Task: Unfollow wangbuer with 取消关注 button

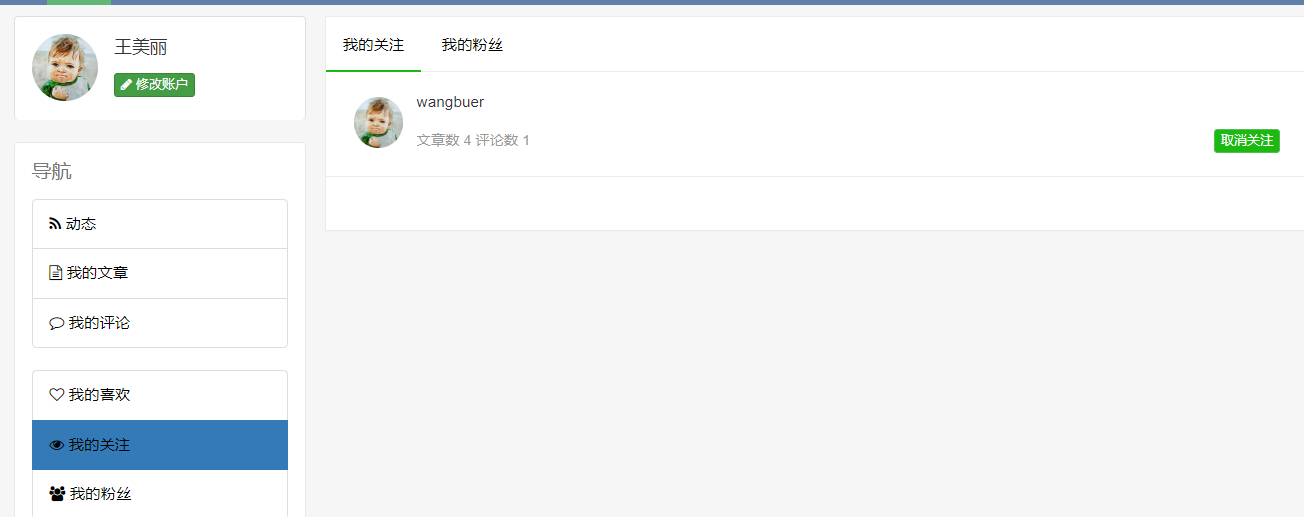Action: click(1247, 141)
